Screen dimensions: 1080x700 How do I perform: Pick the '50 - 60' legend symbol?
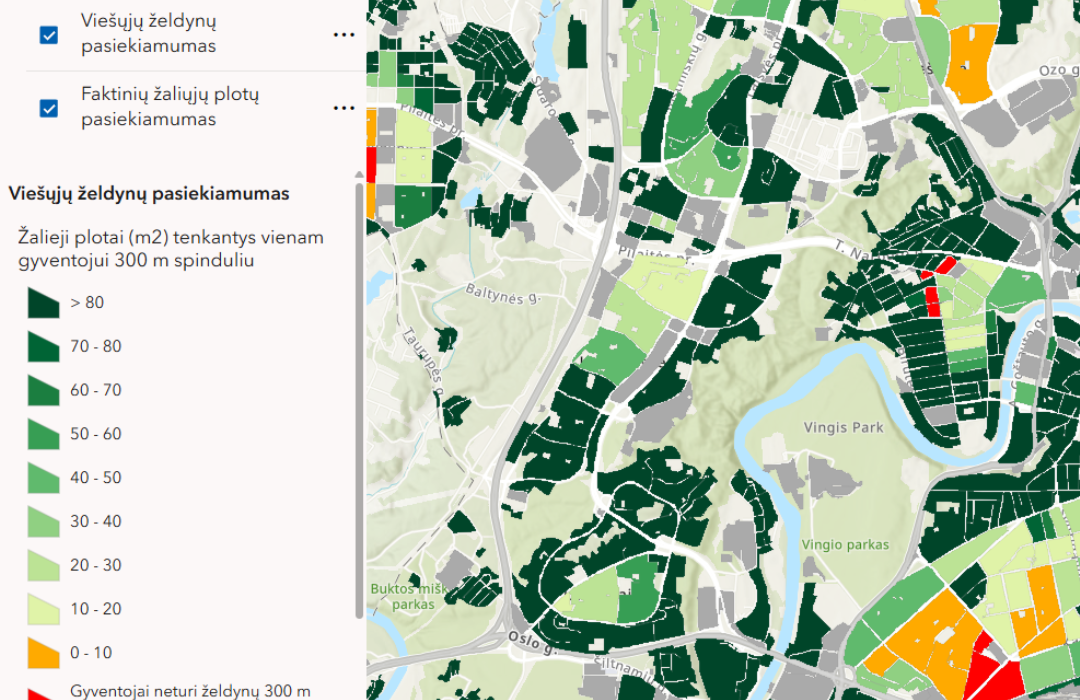43,435
